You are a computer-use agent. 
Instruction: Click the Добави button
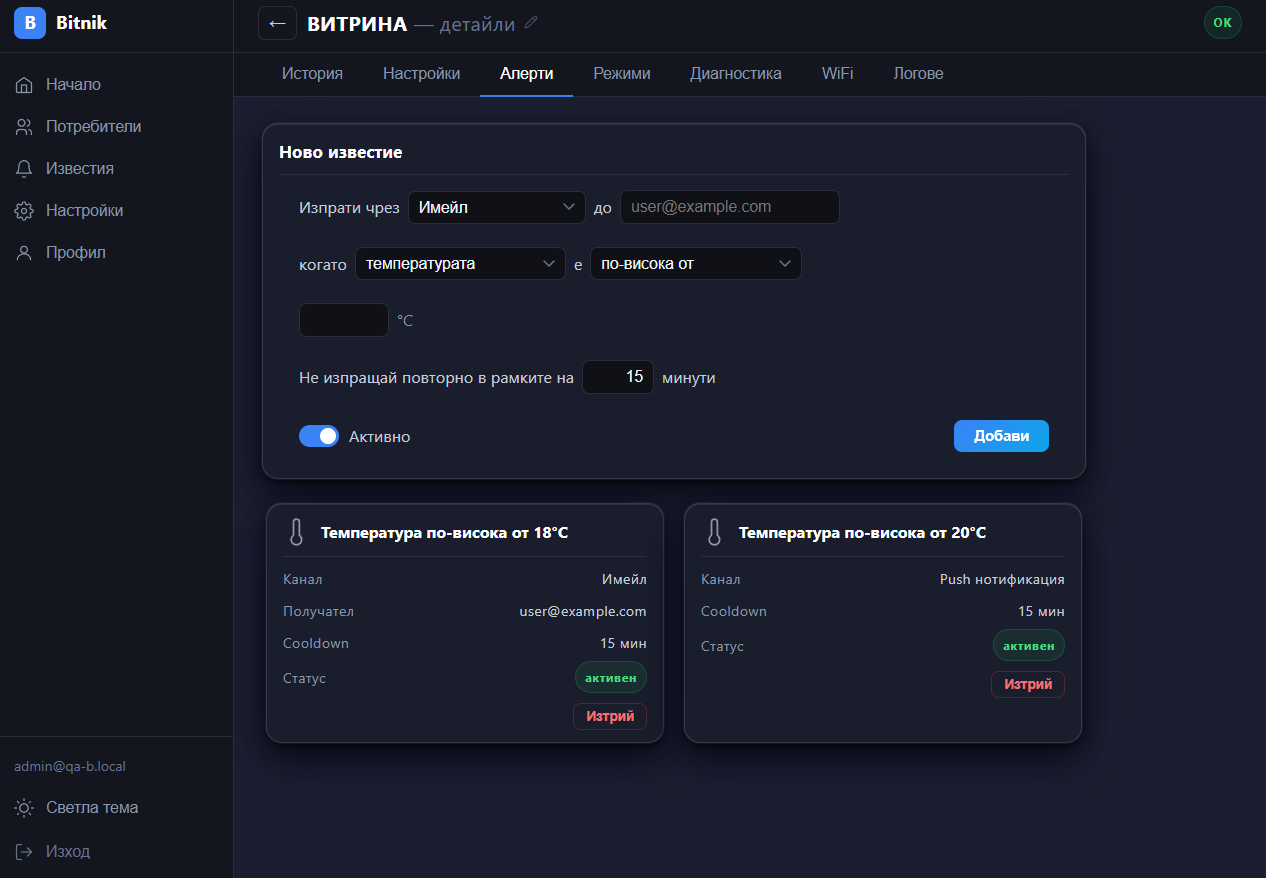(x=1001, y=436)
